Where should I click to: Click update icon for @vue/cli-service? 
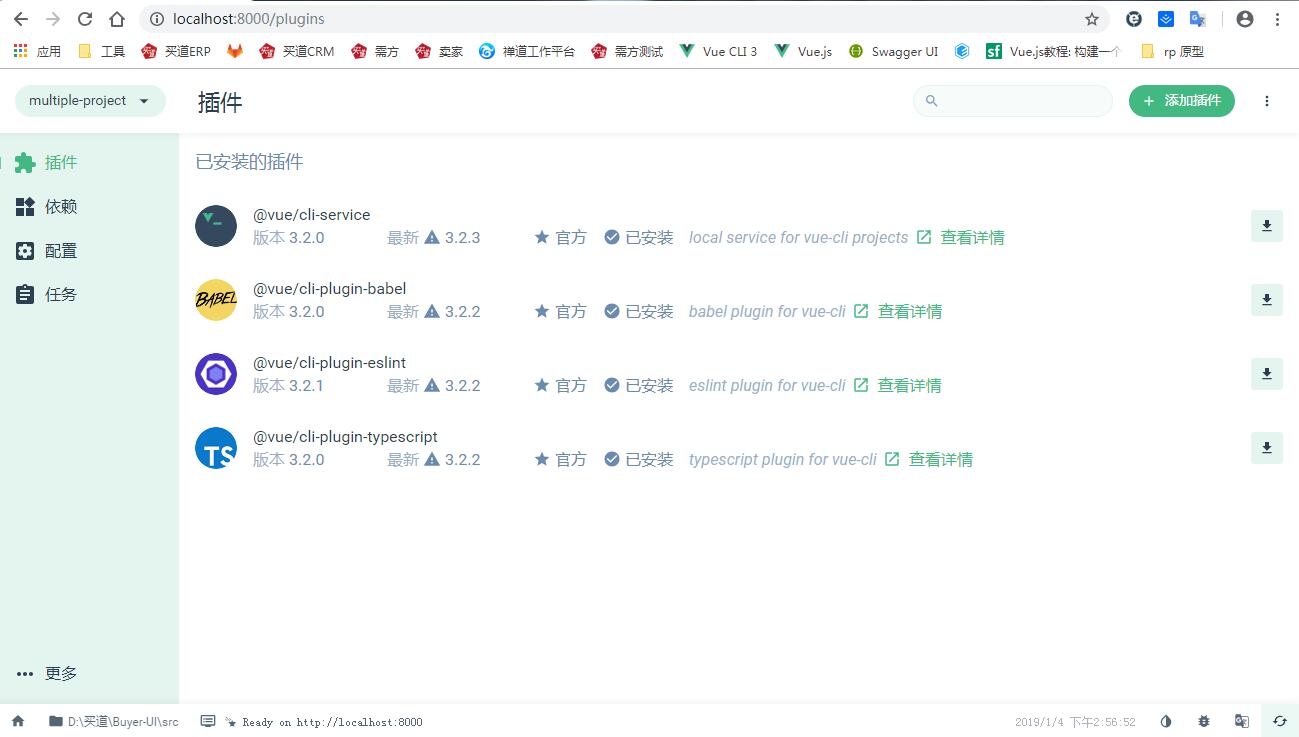[1266, 226]
